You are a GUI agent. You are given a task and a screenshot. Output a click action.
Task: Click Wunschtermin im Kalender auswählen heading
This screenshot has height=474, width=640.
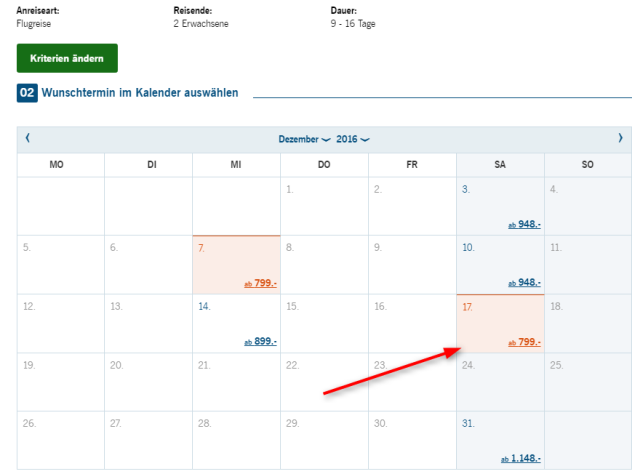tap(140, 94)
